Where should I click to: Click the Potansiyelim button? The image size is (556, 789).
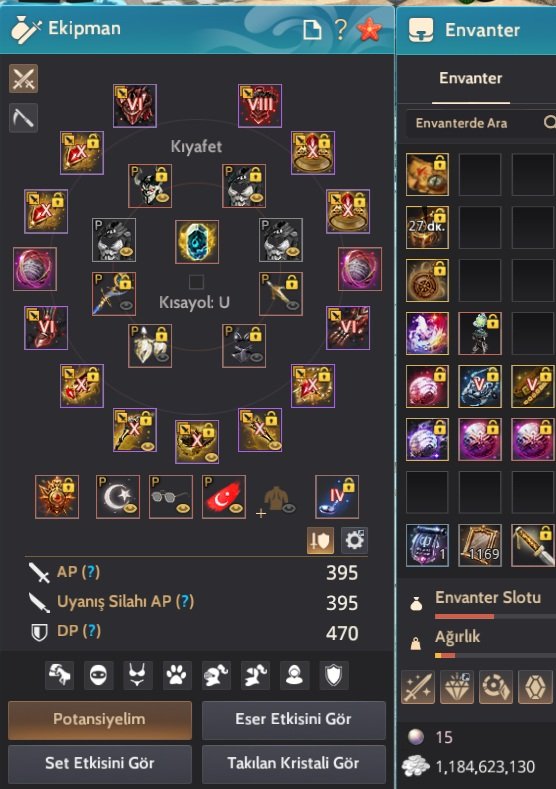point(100,720)
